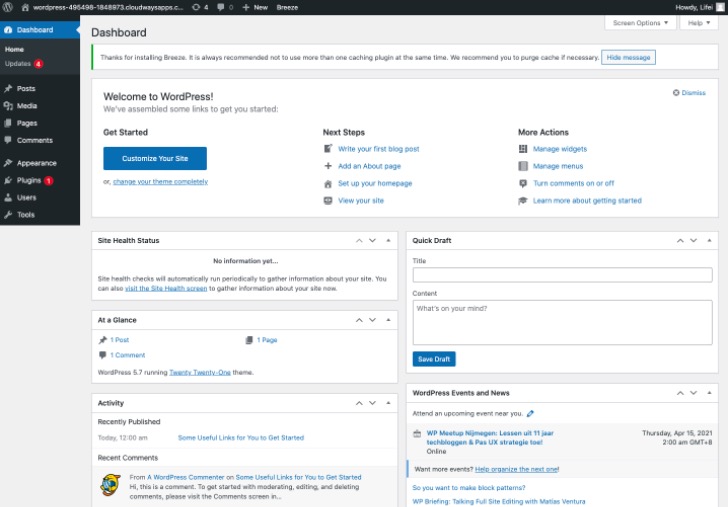Click the house icon beside Set up your homepage

[328, 184]
